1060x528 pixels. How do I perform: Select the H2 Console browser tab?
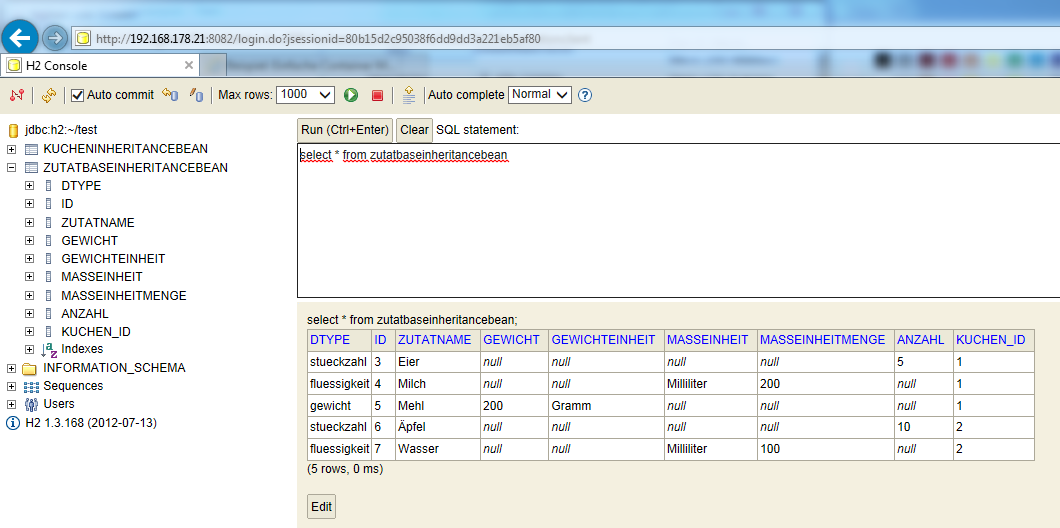click(99, 66)
